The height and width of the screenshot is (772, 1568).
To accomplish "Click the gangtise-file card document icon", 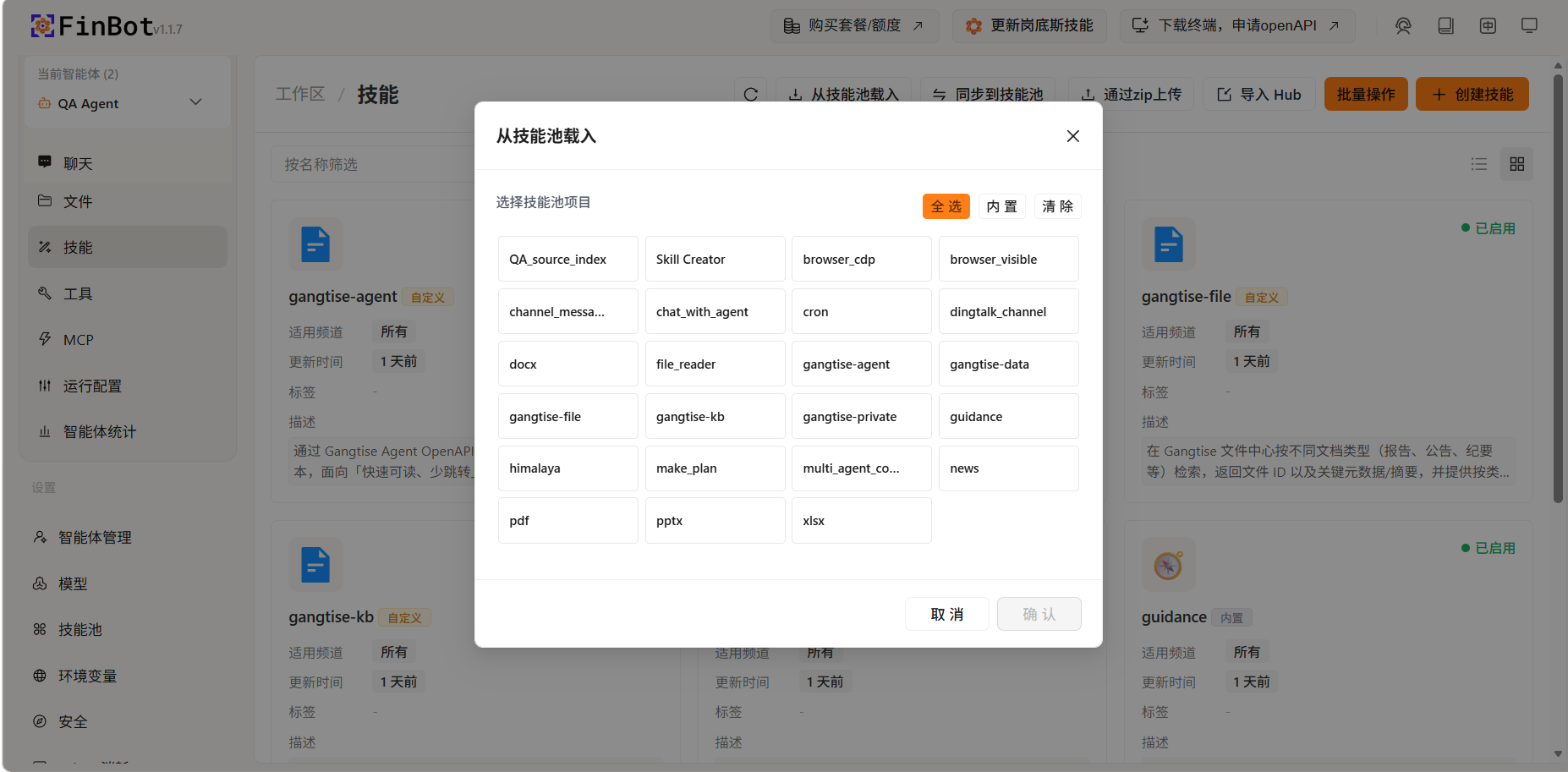I will click(1169, 245).
